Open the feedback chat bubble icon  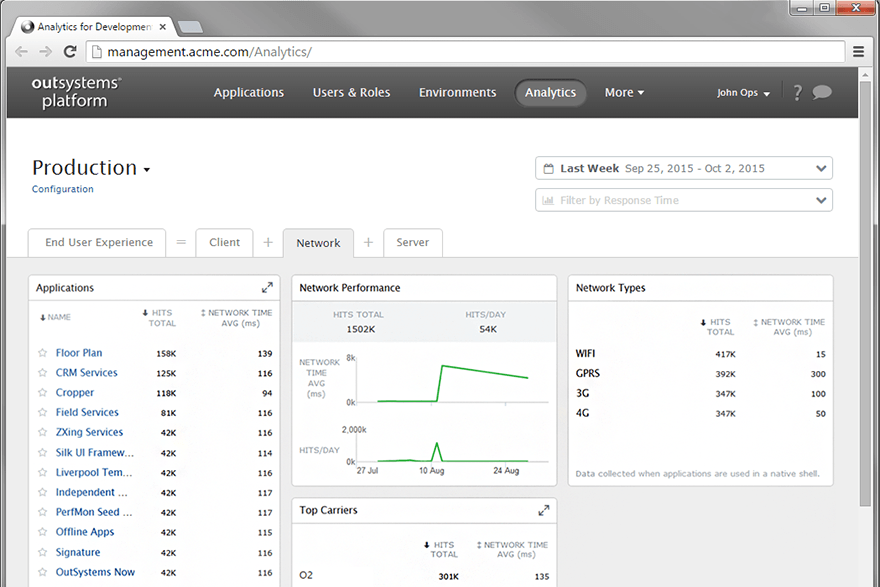click(822, 93)
